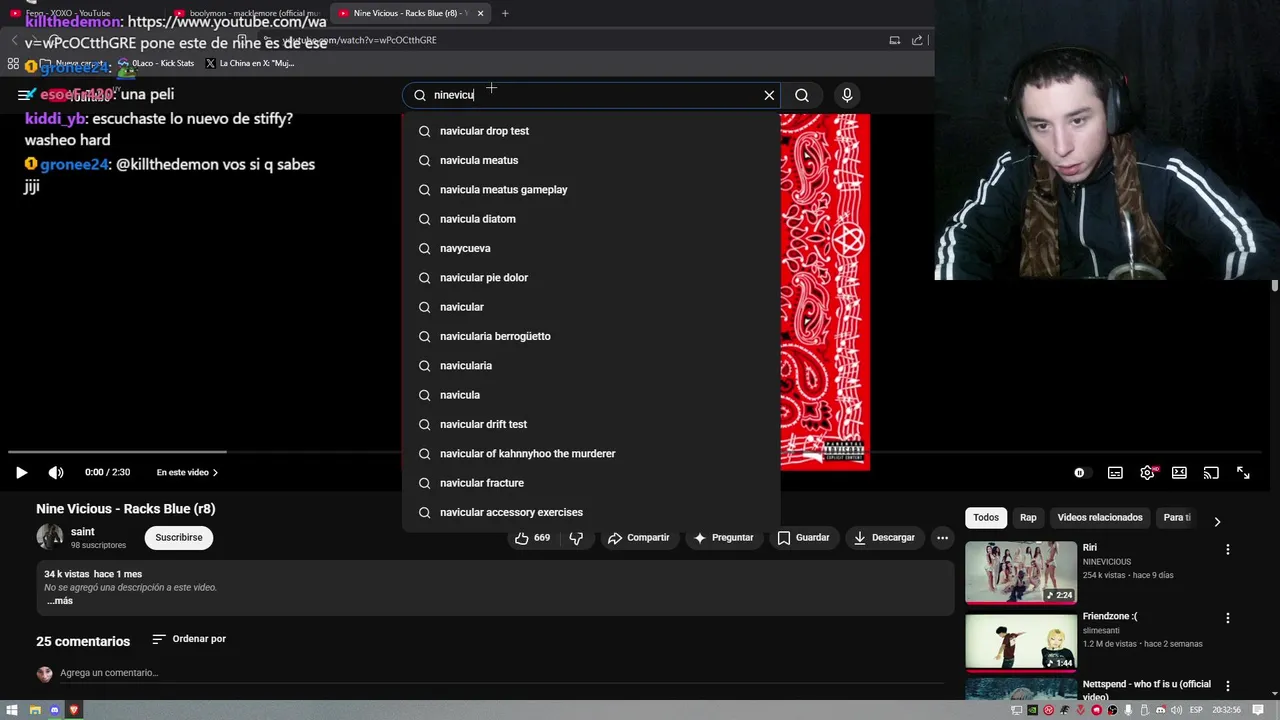Seek on the video progress bar
The height and width of the screenshot is (720, 1280).
click(x=640, y=452)
